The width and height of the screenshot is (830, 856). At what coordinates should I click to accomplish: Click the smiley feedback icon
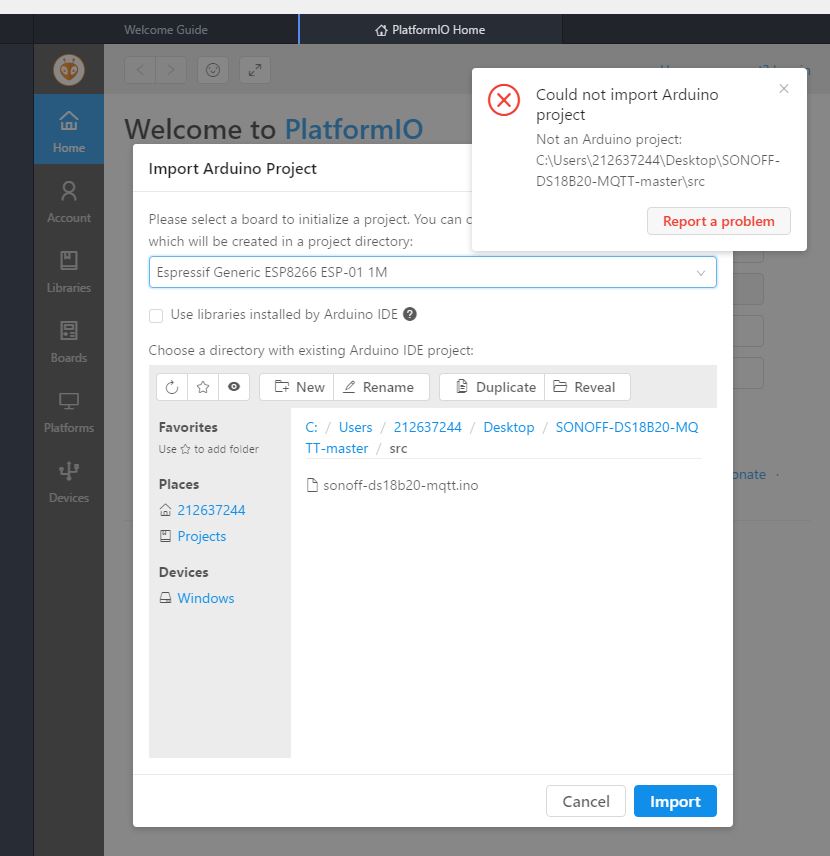click(212, 70)
